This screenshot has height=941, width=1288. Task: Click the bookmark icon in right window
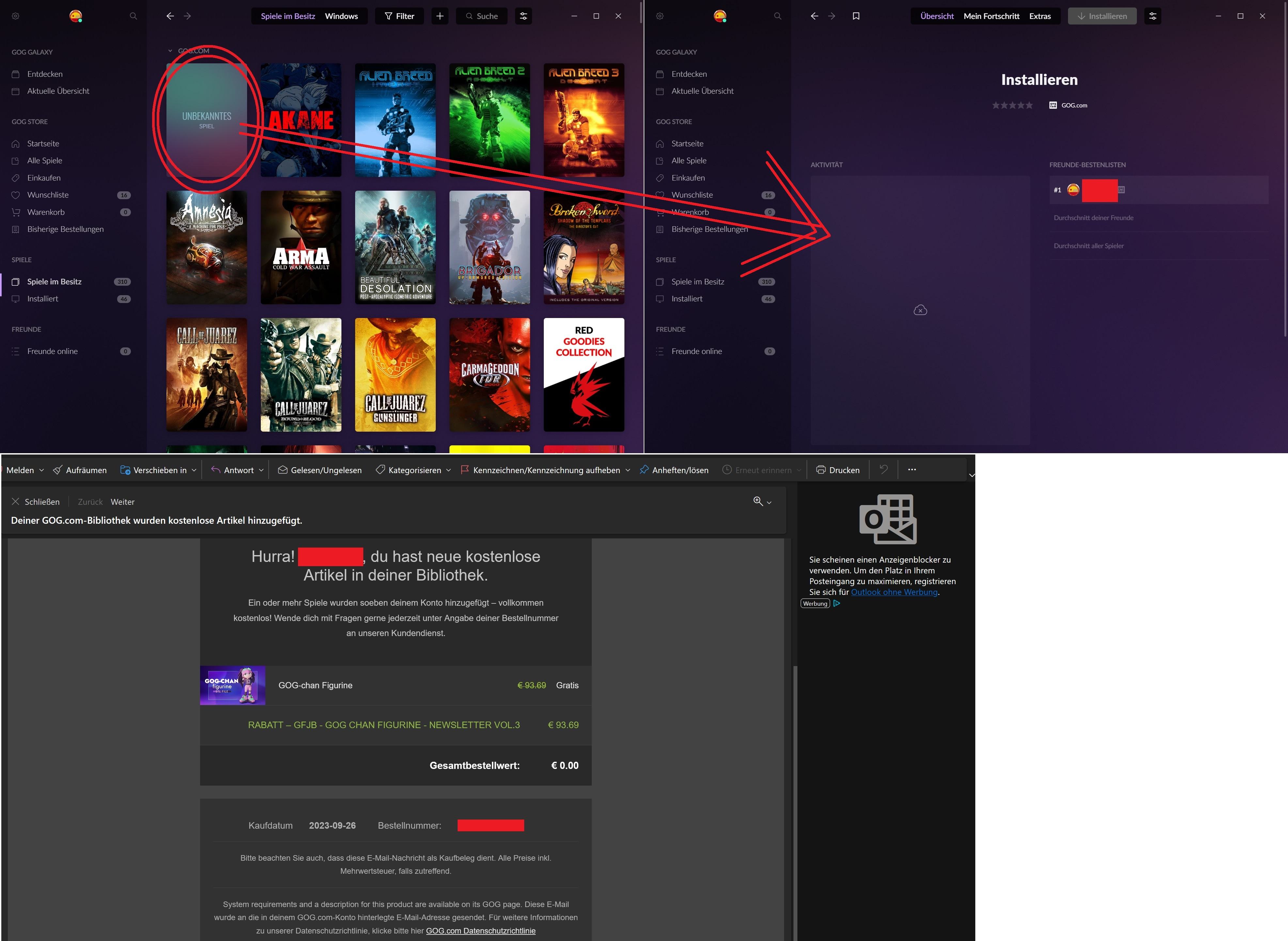[856, 16]
